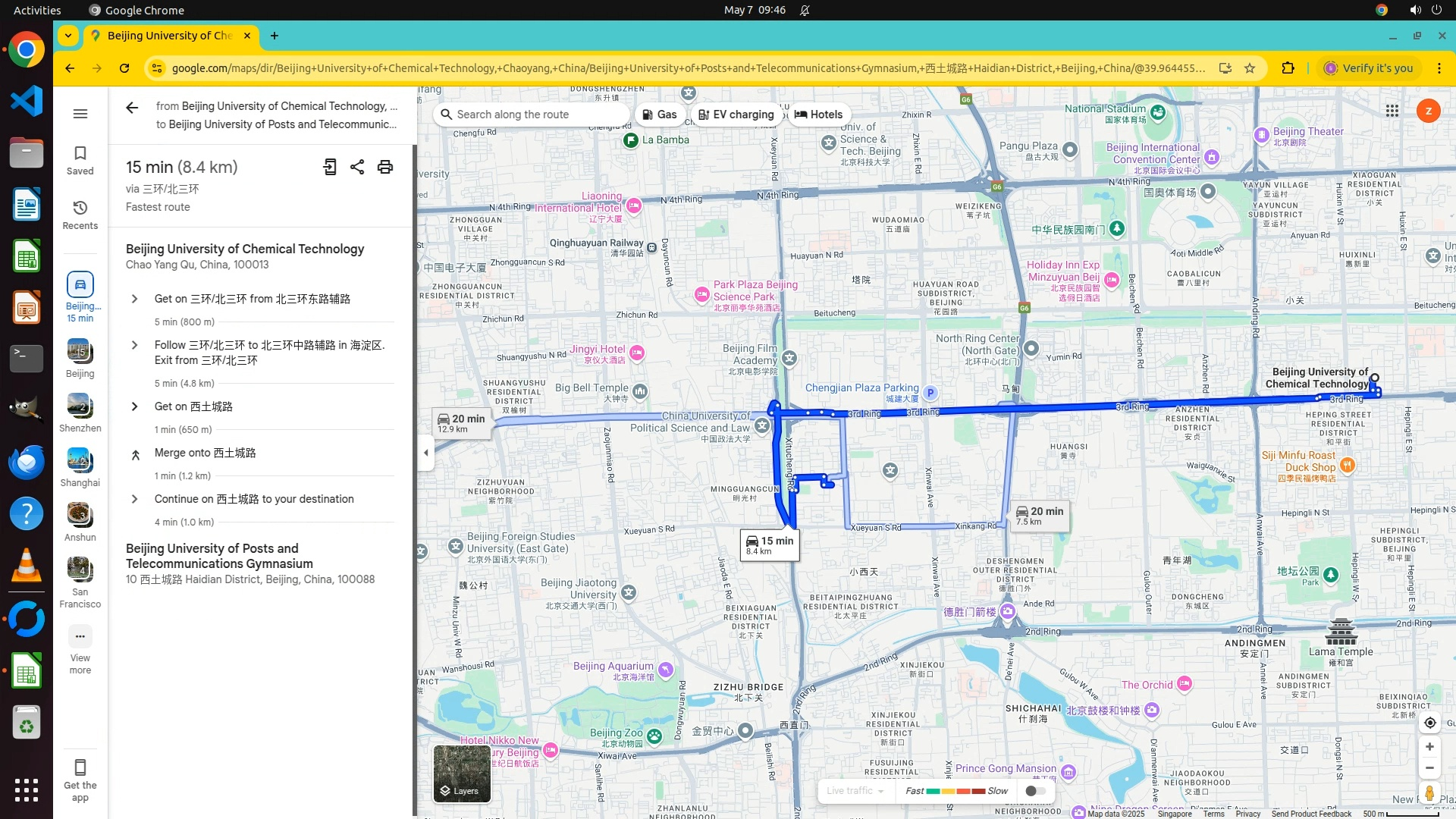This screenshot has height=819, width=1456.
Task: Open Street View pegman icon
Action: pos(1429,793)
